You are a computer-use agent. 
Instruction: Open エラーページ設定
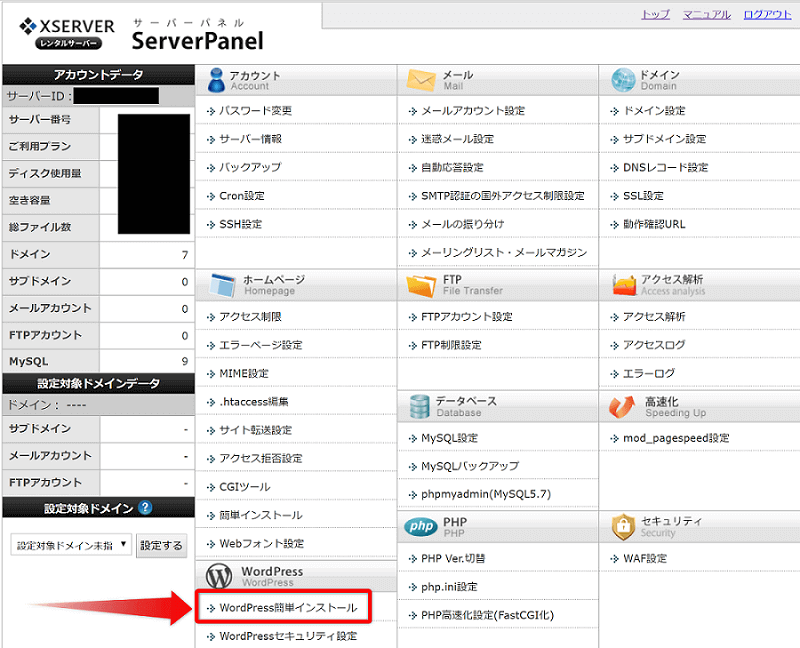(260, 345)
